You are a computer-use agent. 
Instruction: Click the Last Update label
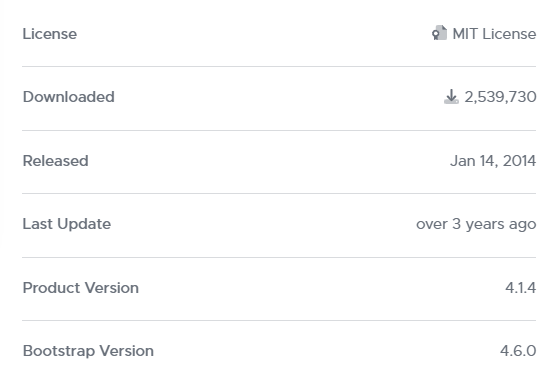(x=67, y=224)
